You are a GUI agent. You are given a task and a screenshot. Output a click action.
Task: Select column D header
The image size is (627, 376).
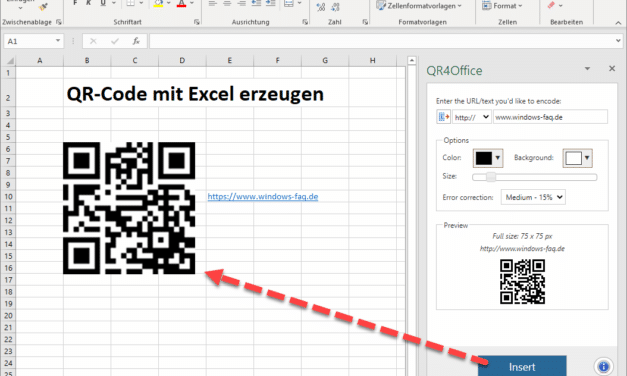click(x=182, y=60)
